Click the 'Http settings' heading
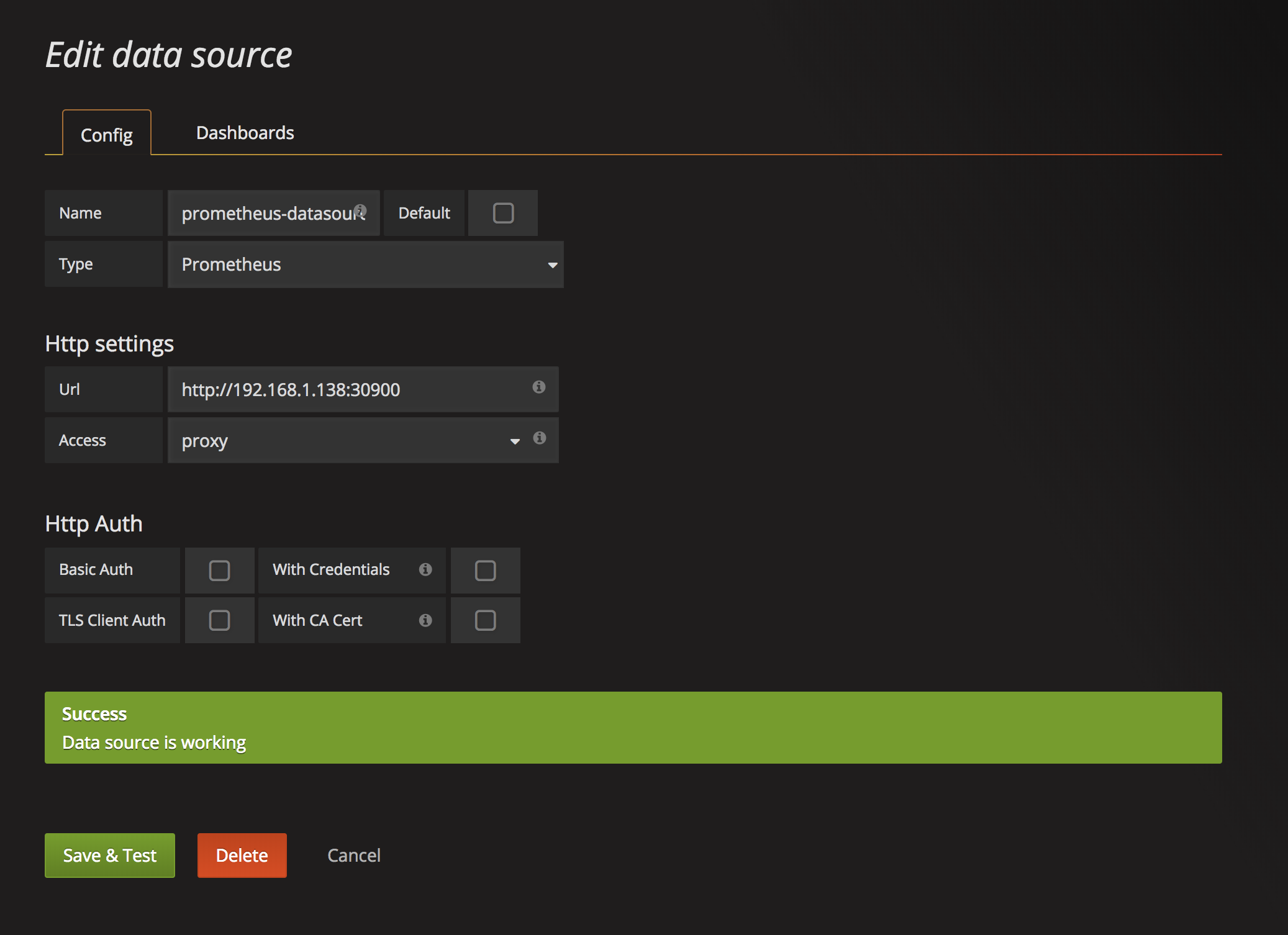 109,344
